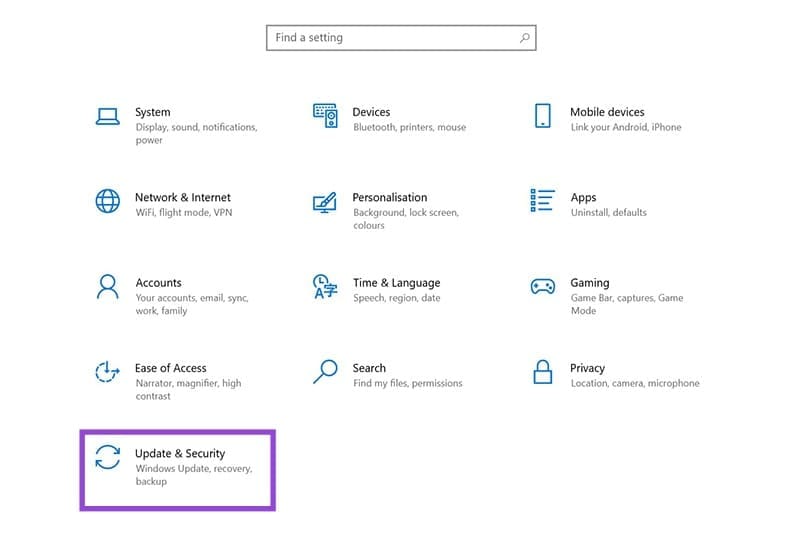Open the Apps list icon
This screenshot has height=540, width=800.
[542, 201]
